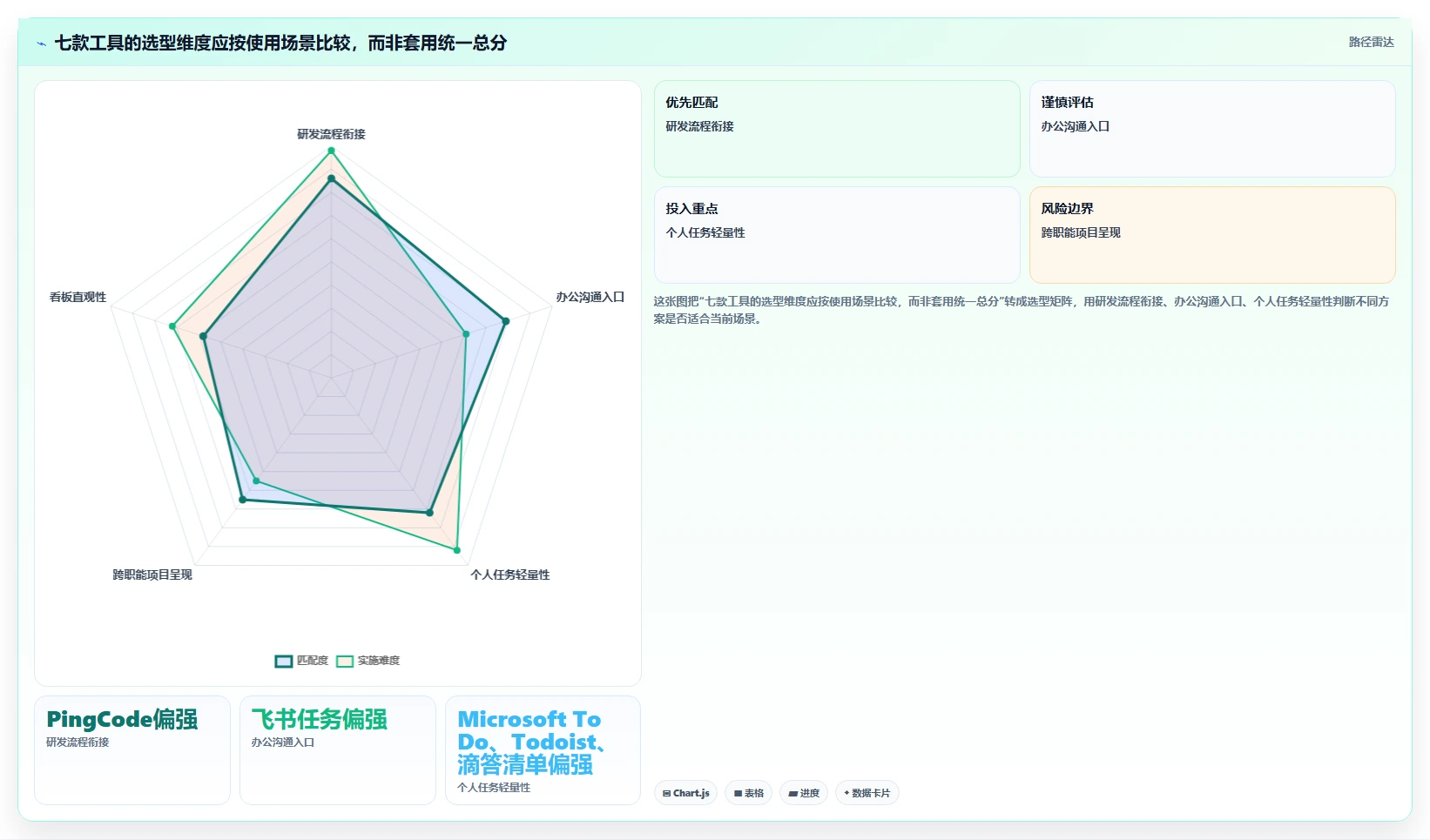Select the 表格 tag chip
1430x840 pixels.
click(x=749, y=793)
